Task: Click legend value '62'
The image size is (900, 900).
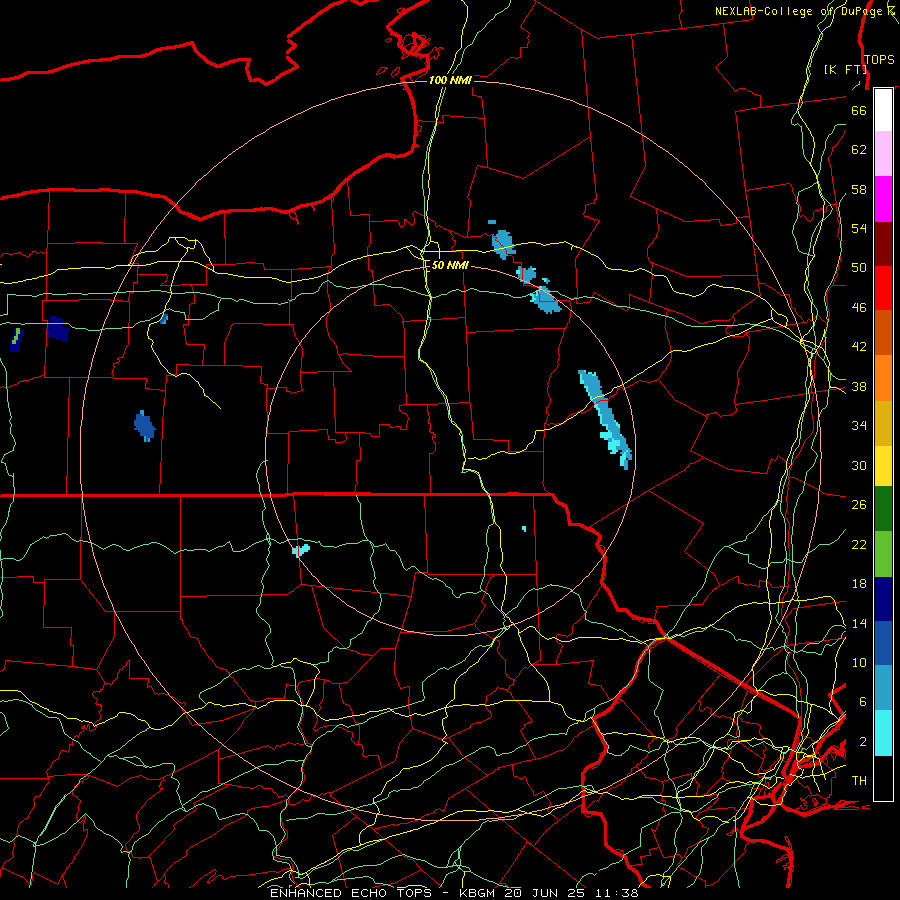Action: pos(859,150)
